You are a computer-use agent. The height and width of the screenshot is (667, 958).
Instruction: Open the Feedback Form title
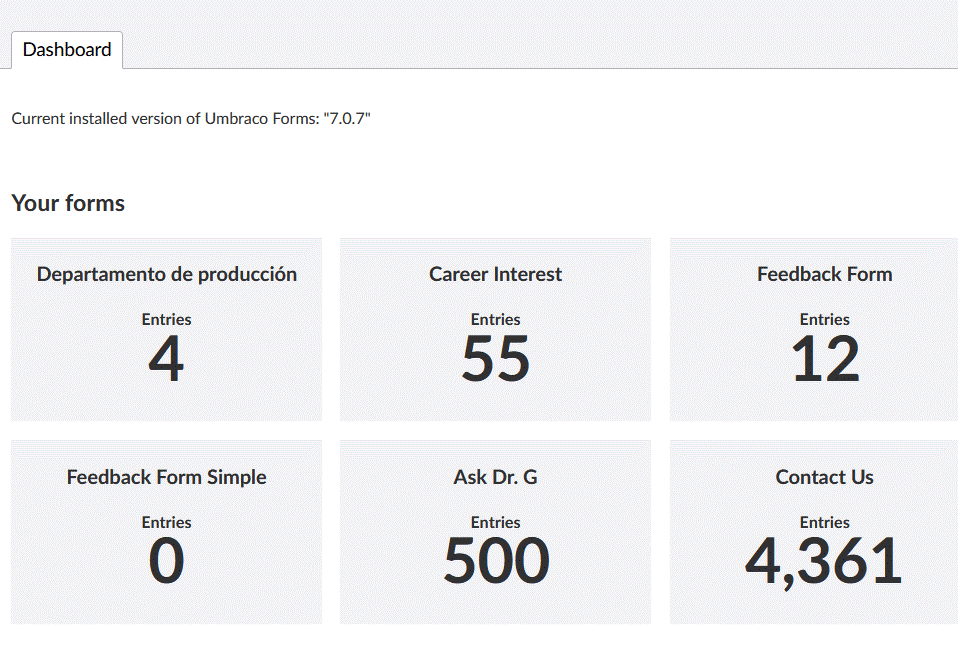tap(825, 274)
